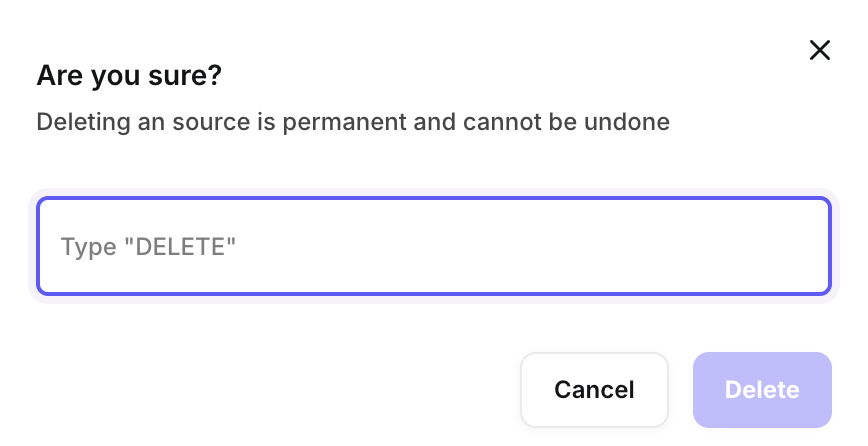Click the purple Delete button
Viewport: 868px width, 446px height.
pos(762,390)
